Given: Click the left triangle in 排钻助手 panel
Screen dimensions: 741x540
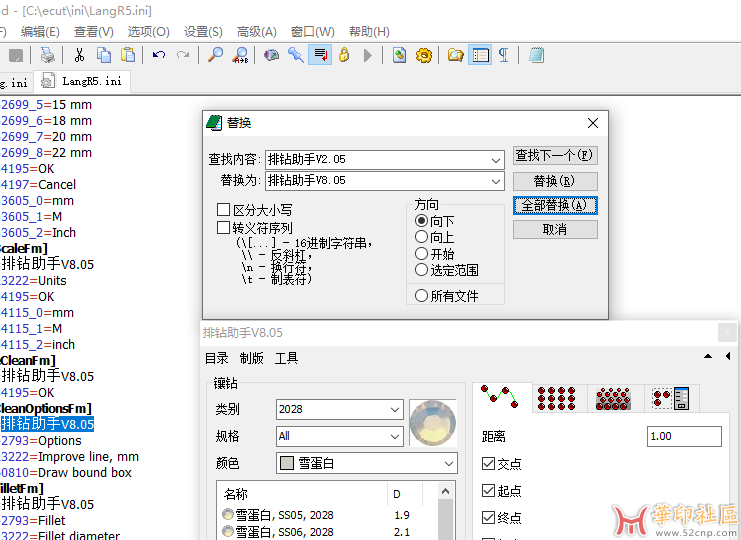Looking at the screenshot, I should pyautogui.click(x=728, y=356).
